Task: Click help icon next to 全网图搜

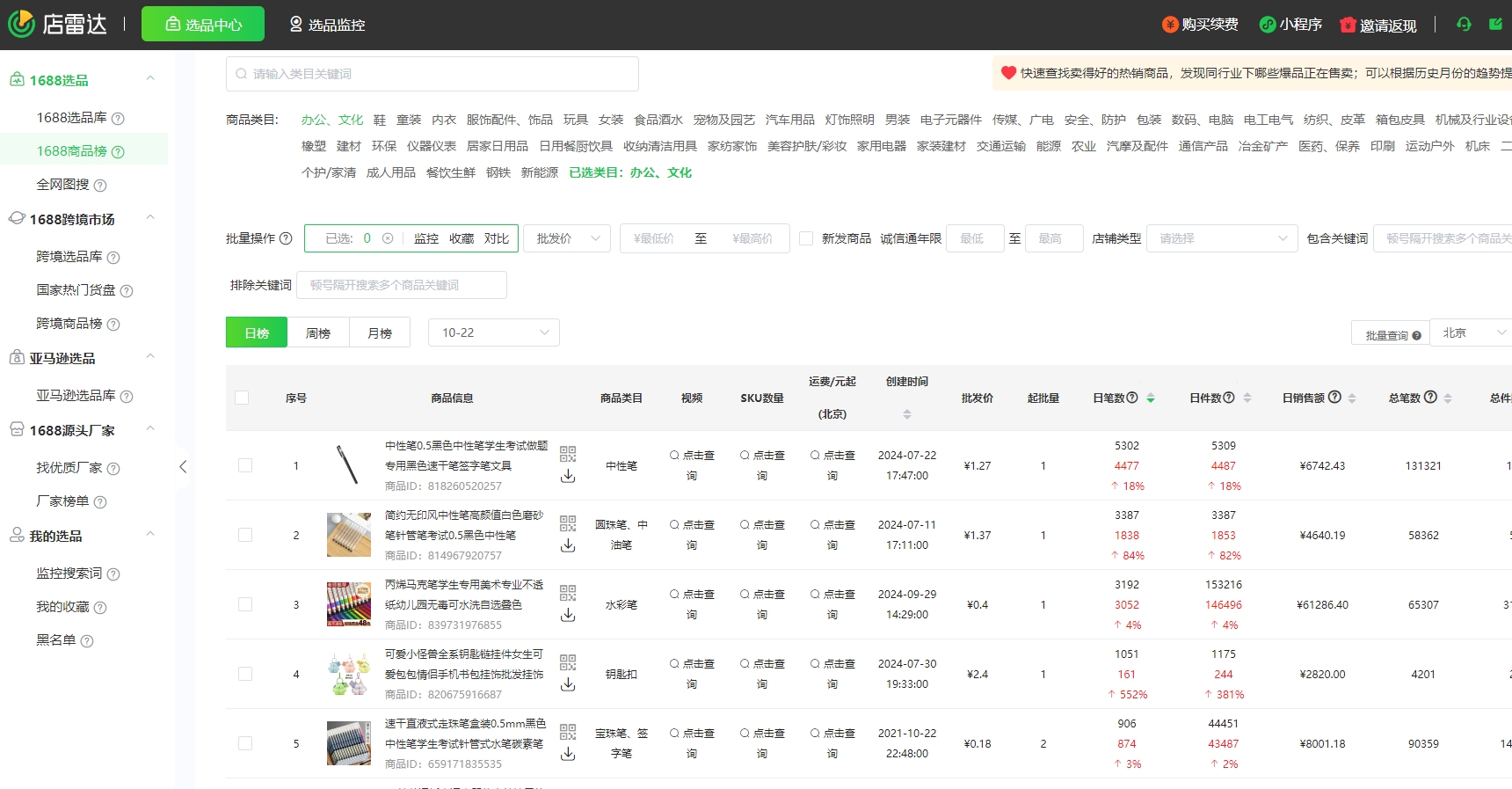Action: (x=100, y=186)
